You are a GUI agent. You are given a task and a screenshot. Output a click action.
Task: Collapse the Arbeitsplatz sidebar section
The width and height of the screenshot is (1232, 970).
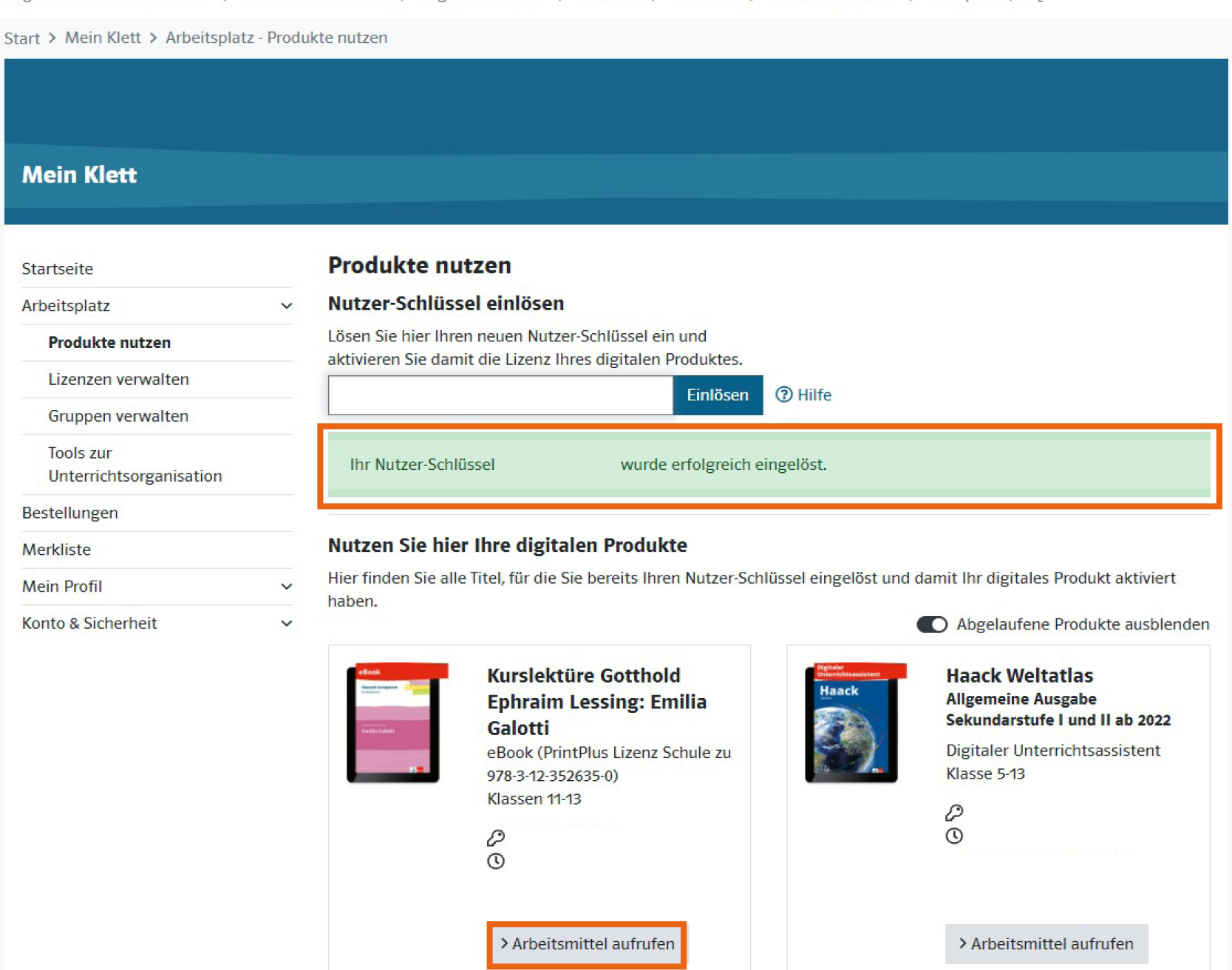[286, 306]
